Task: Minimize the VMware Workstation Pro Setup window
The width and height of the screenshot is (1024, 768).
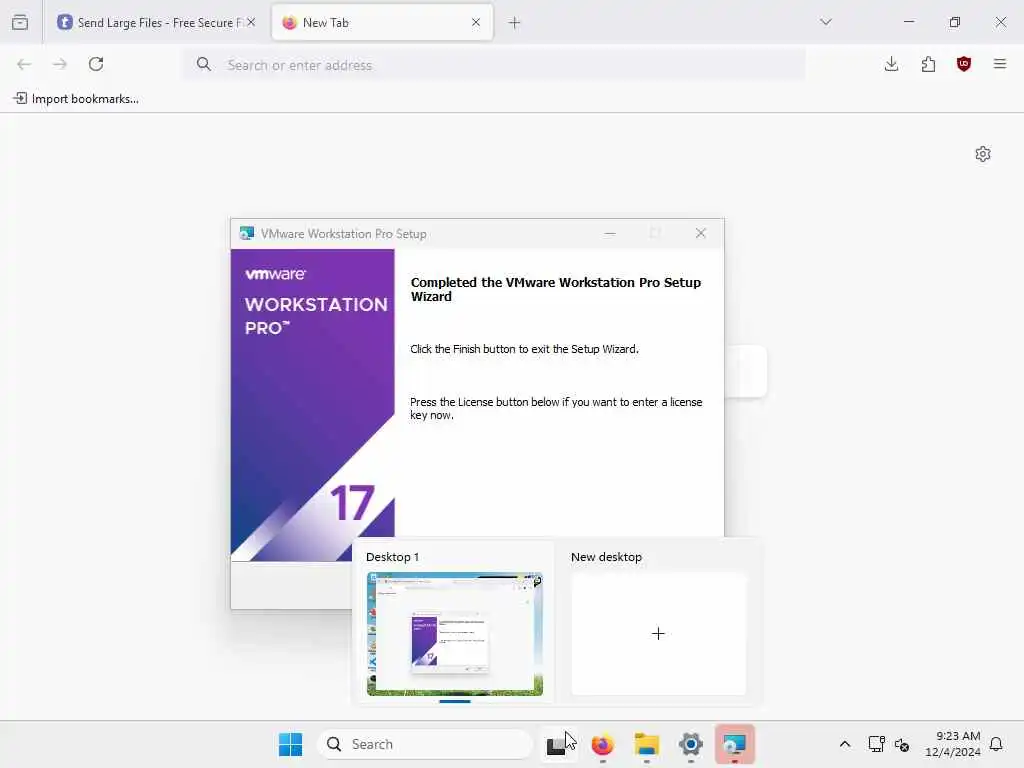Action: click(x=610, y=233)
